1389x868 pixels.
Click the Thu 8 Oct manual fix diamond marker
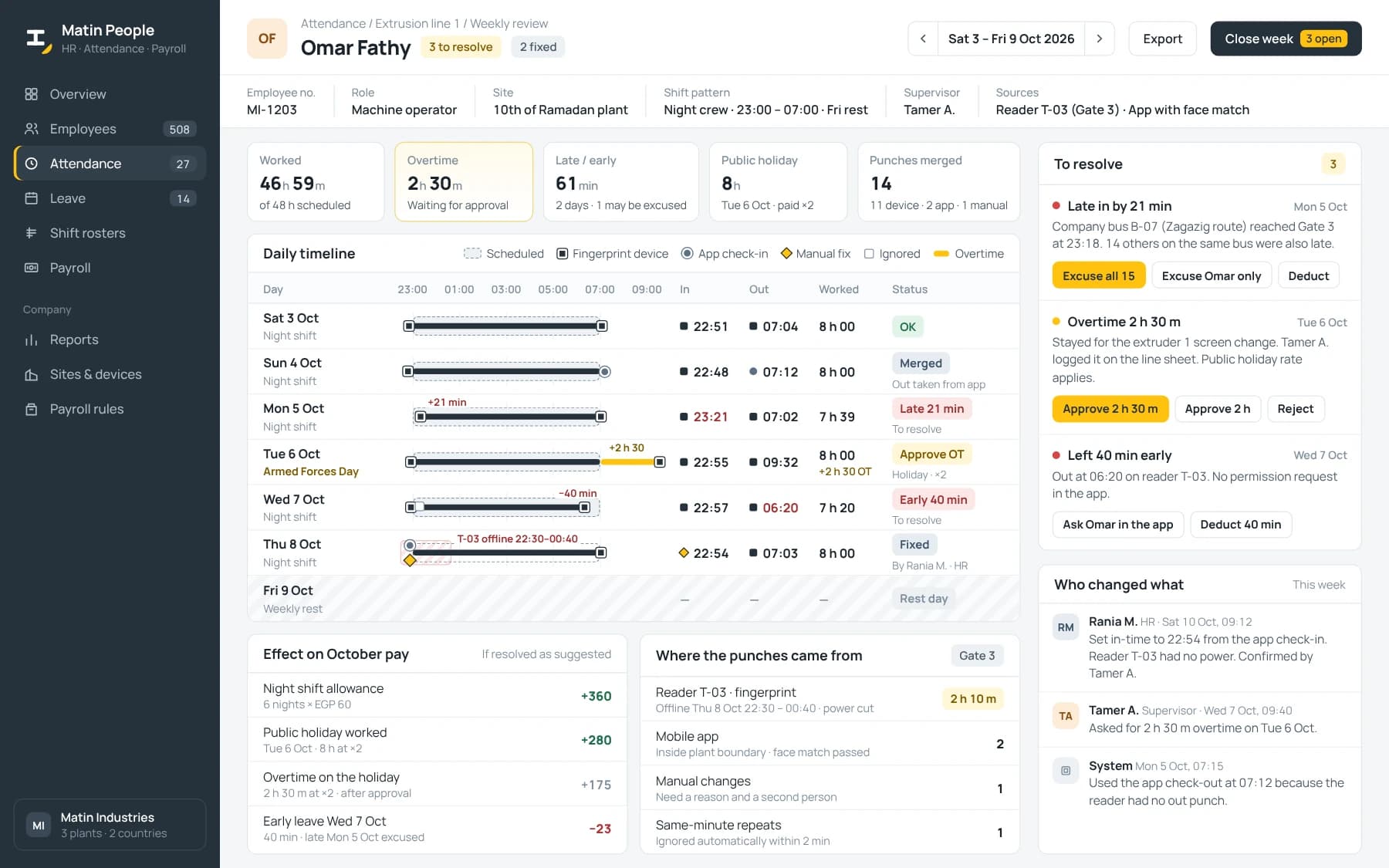pos(410,560)
